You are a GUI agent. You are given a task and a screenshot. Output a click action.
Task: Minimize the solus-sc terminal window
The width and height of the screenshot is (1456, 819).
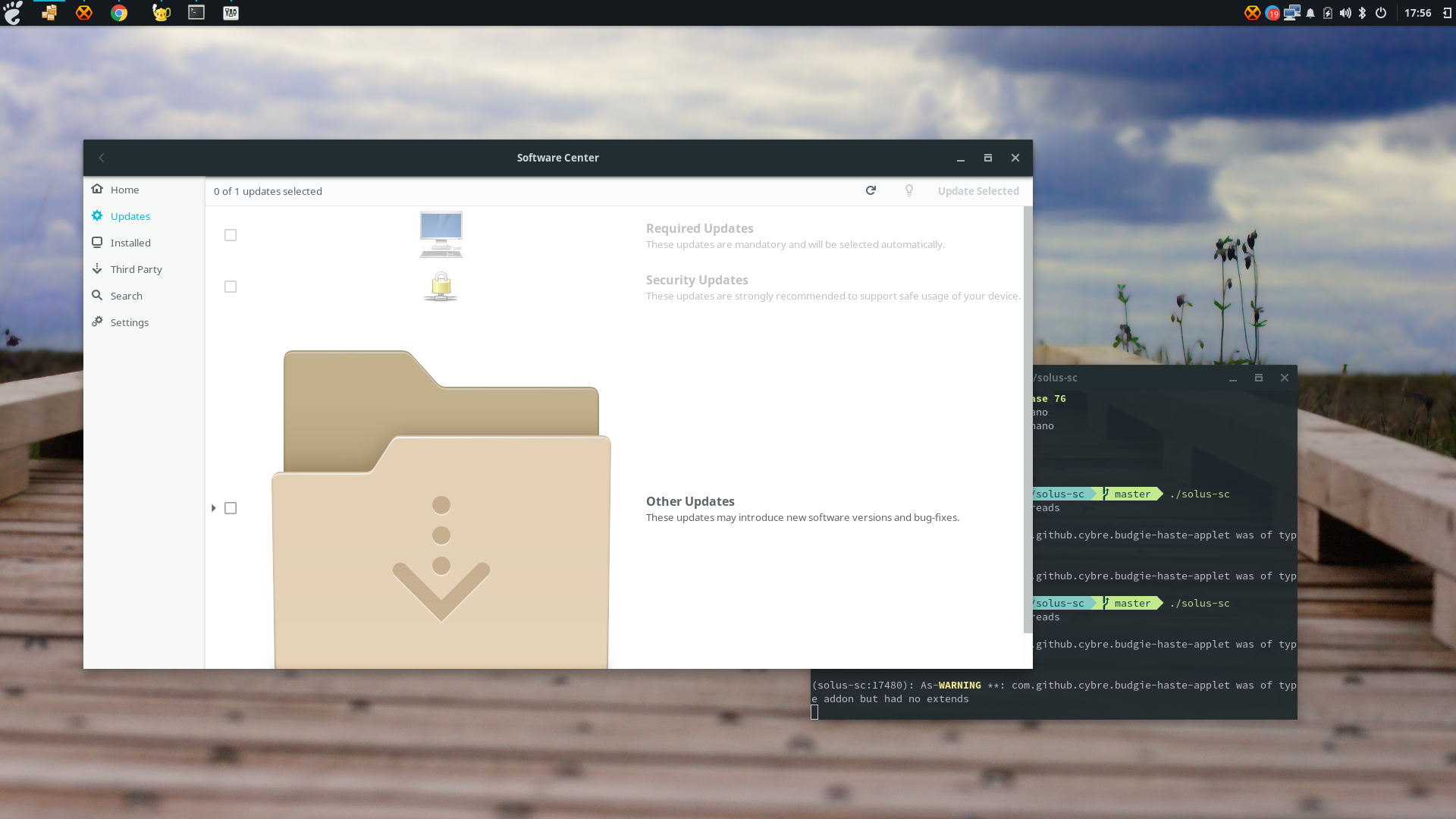click(1233, 378)
